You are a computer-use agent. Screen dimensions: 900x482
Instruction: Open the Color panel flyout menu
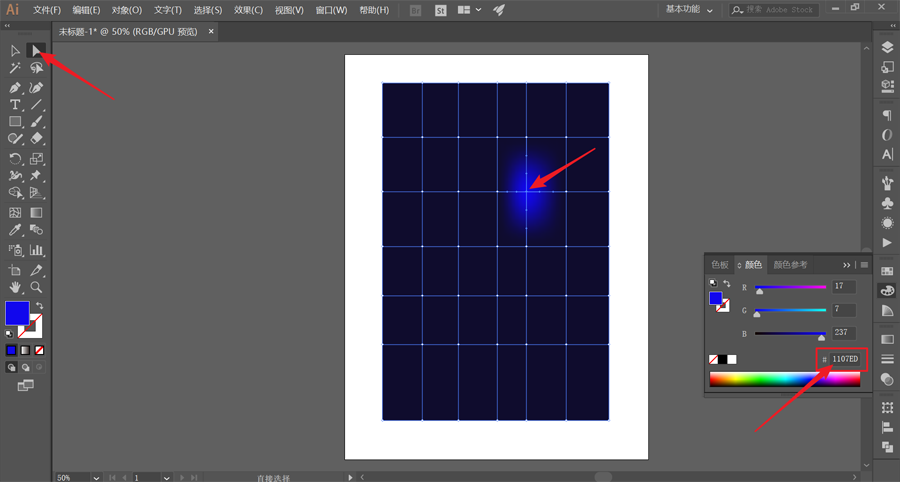(864, 265)
